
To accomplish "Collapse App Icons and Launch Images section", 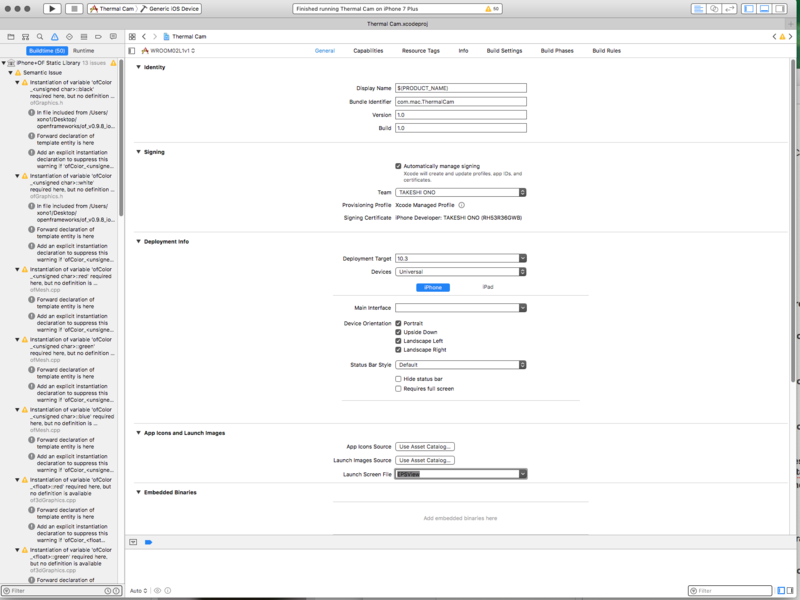I will pos(138,433).
